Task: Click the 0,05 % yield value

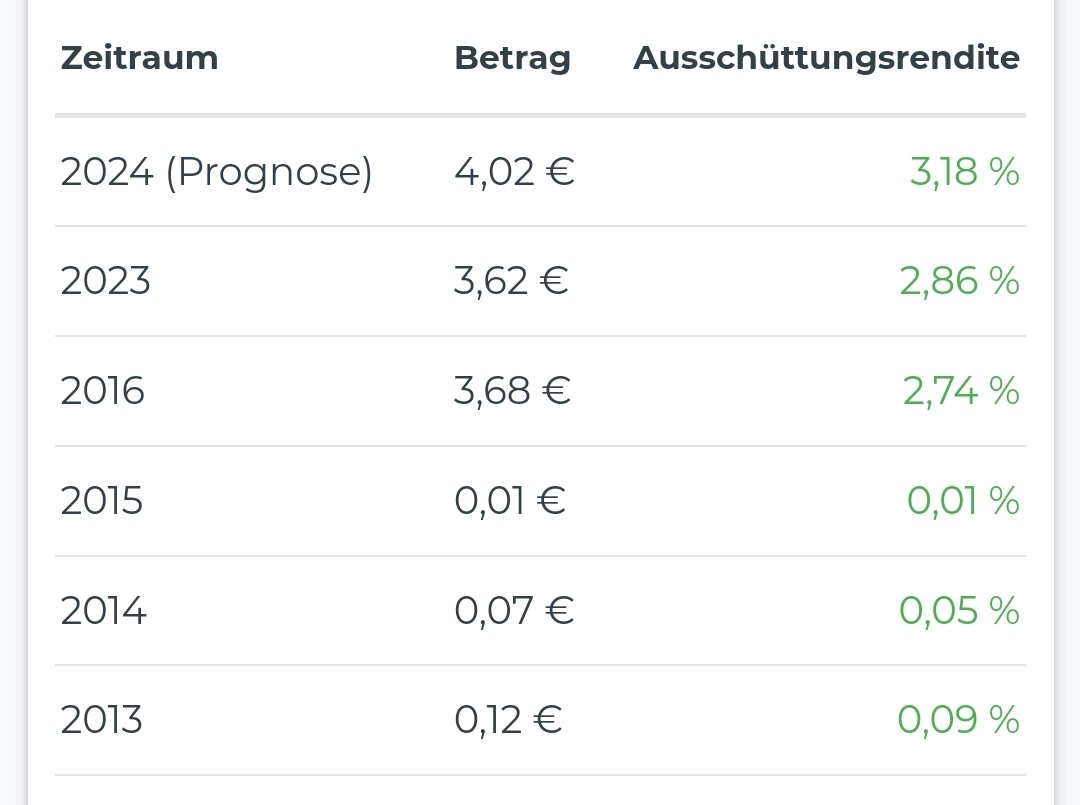Action: [959, 610]
